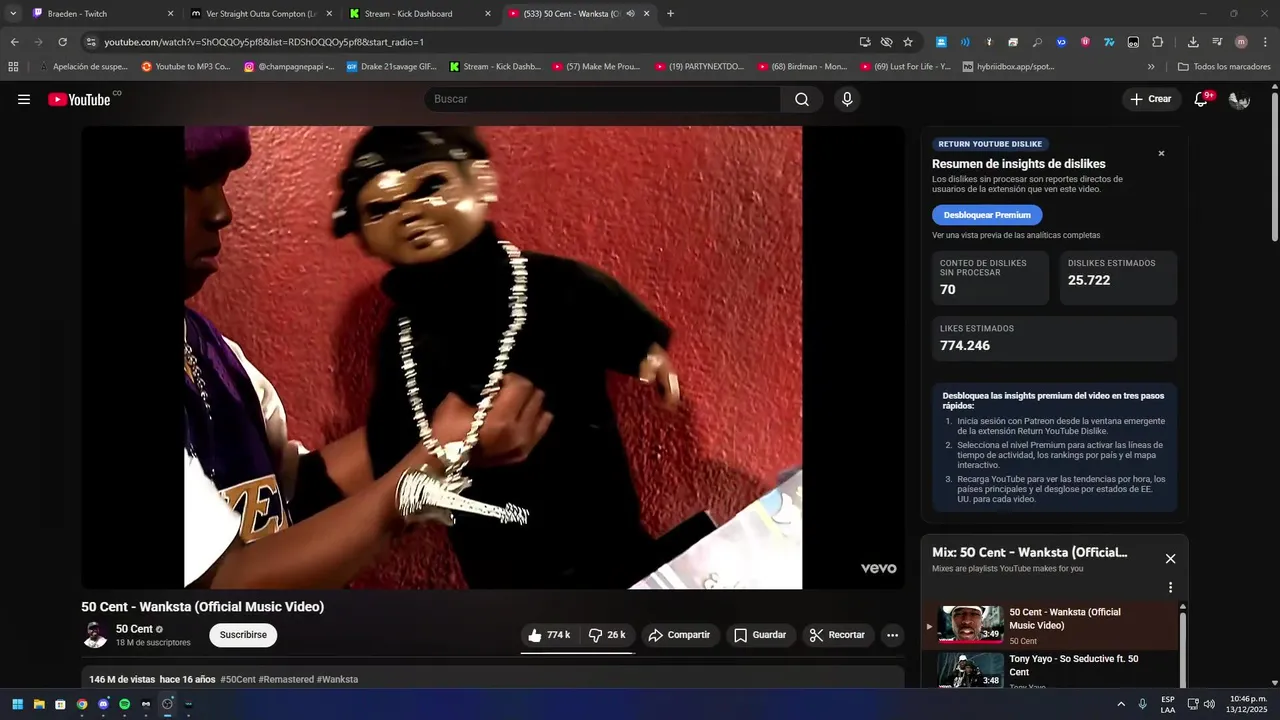This screenshot has height=720, width=1280.
Task: Open Todos los marcadores folder
Action: pos(1224,67)
